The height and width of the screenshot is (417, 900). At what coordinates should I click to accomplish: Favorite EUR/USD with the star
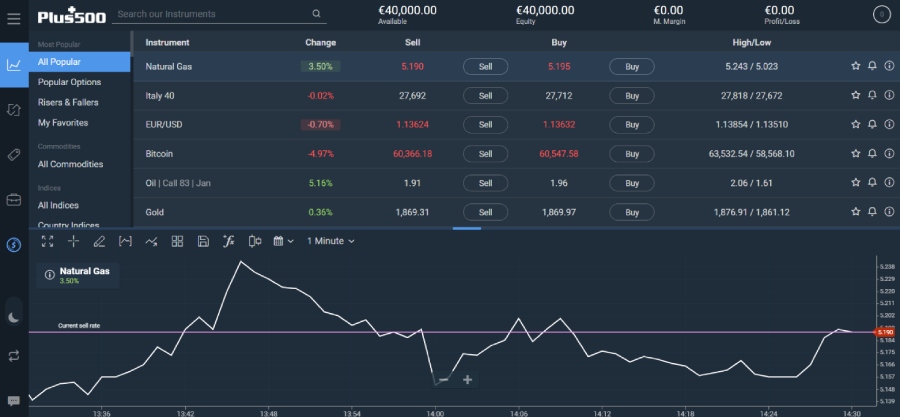coord(855,124)
